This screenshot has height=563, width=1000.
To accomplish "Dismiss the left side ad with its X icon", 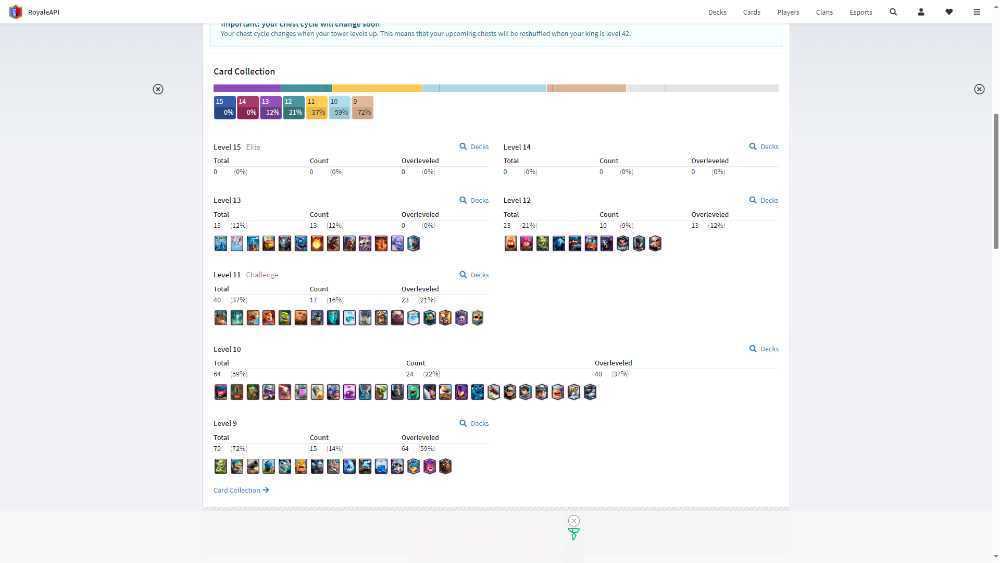I will click(x=158, y=89).
